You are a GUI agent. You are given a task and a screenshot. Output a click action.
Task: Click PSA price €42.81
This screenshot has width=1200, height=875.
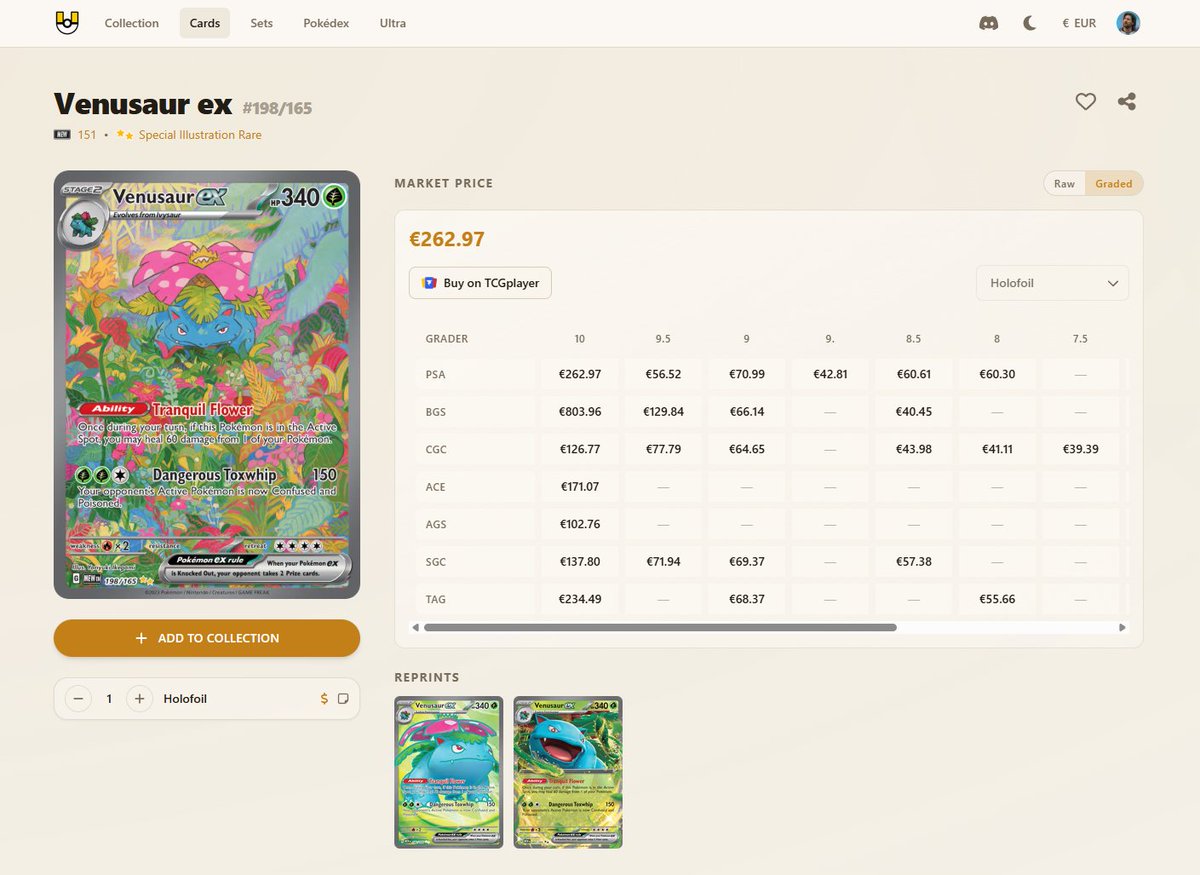[x=830, y=374]
